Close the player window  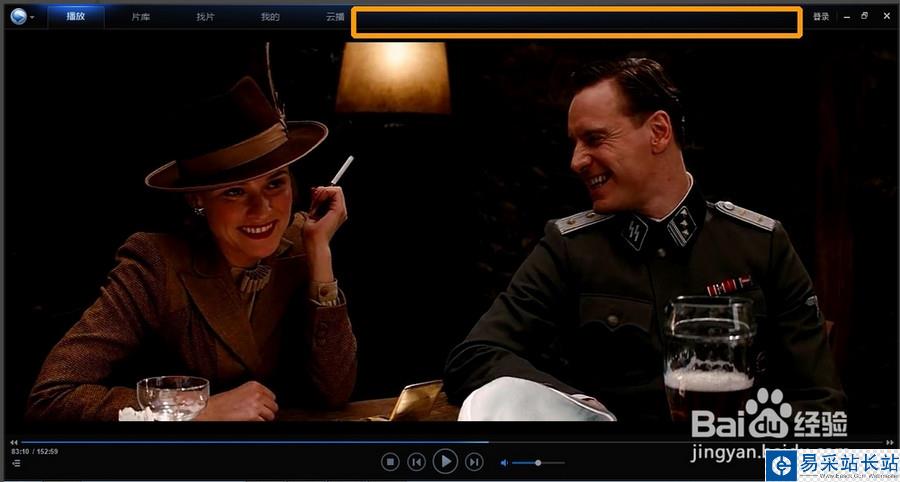[886, 16]
